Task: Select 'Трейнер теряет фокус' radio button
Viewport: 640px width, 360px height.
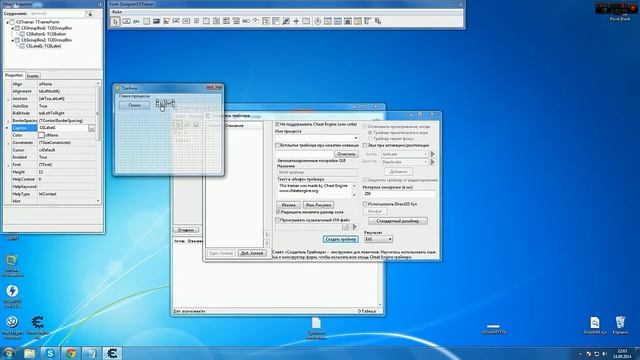Action: click(x=370, y=139)
